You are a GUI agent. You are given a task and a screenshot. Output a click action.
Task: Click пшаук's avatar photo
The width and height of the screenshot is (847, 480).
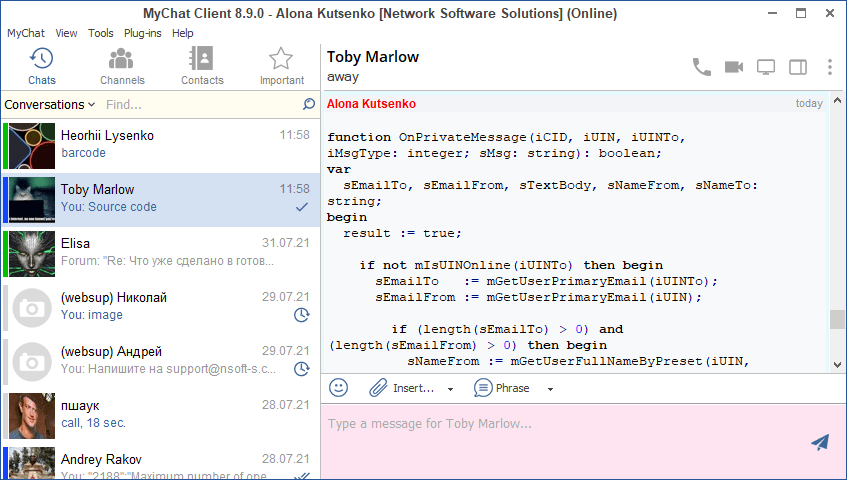click(x=32, y=416)
